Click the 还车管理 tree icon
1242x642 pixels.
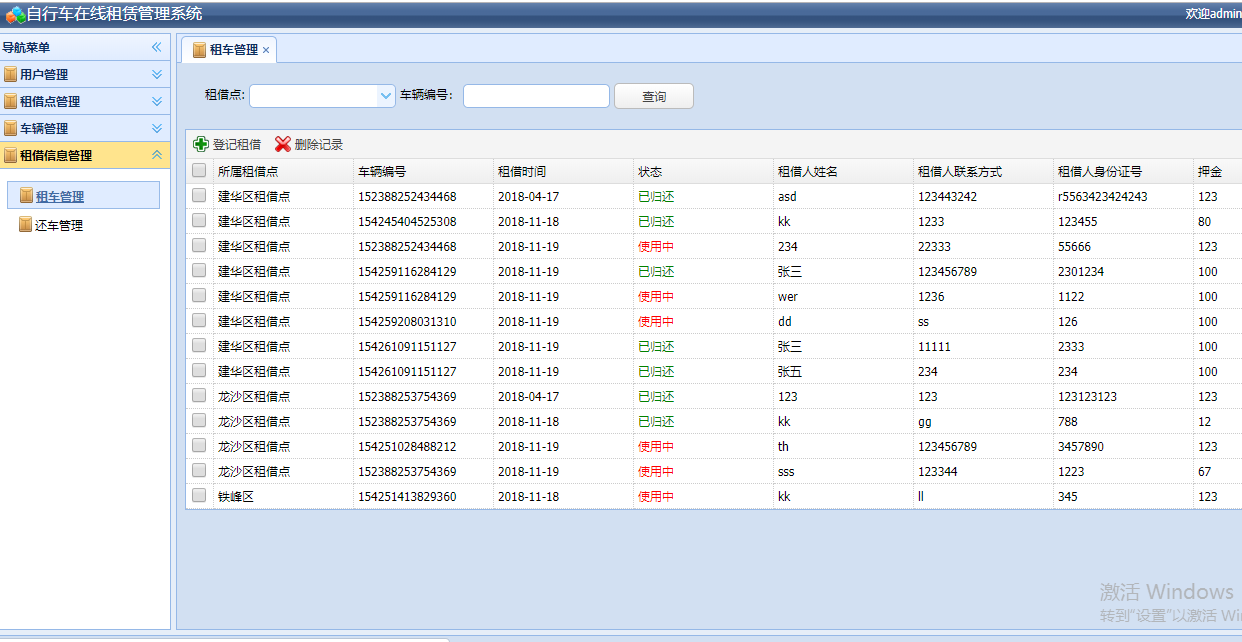point(26,225)
